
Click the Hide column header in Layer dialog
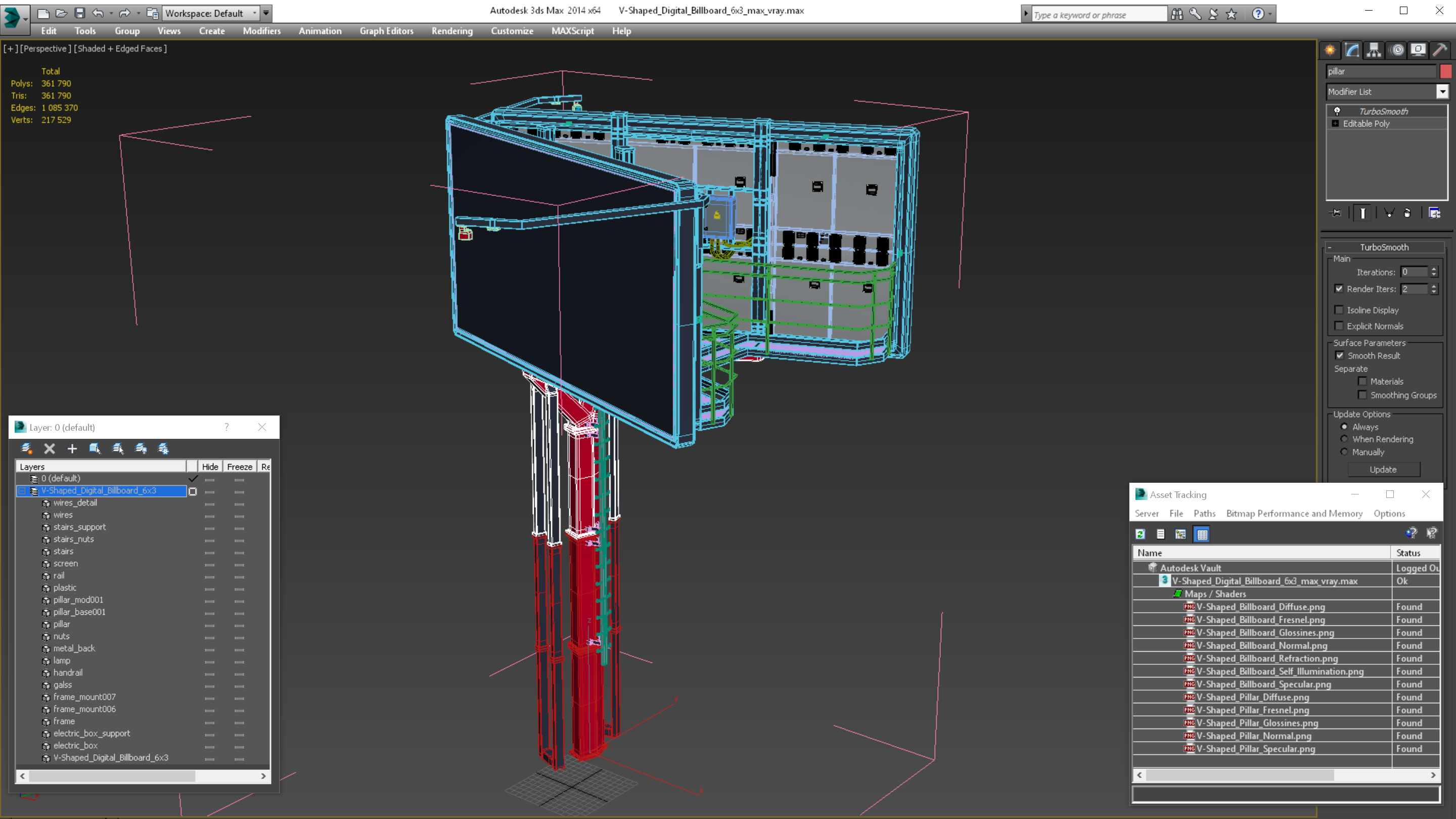click(x=210, y=466)
